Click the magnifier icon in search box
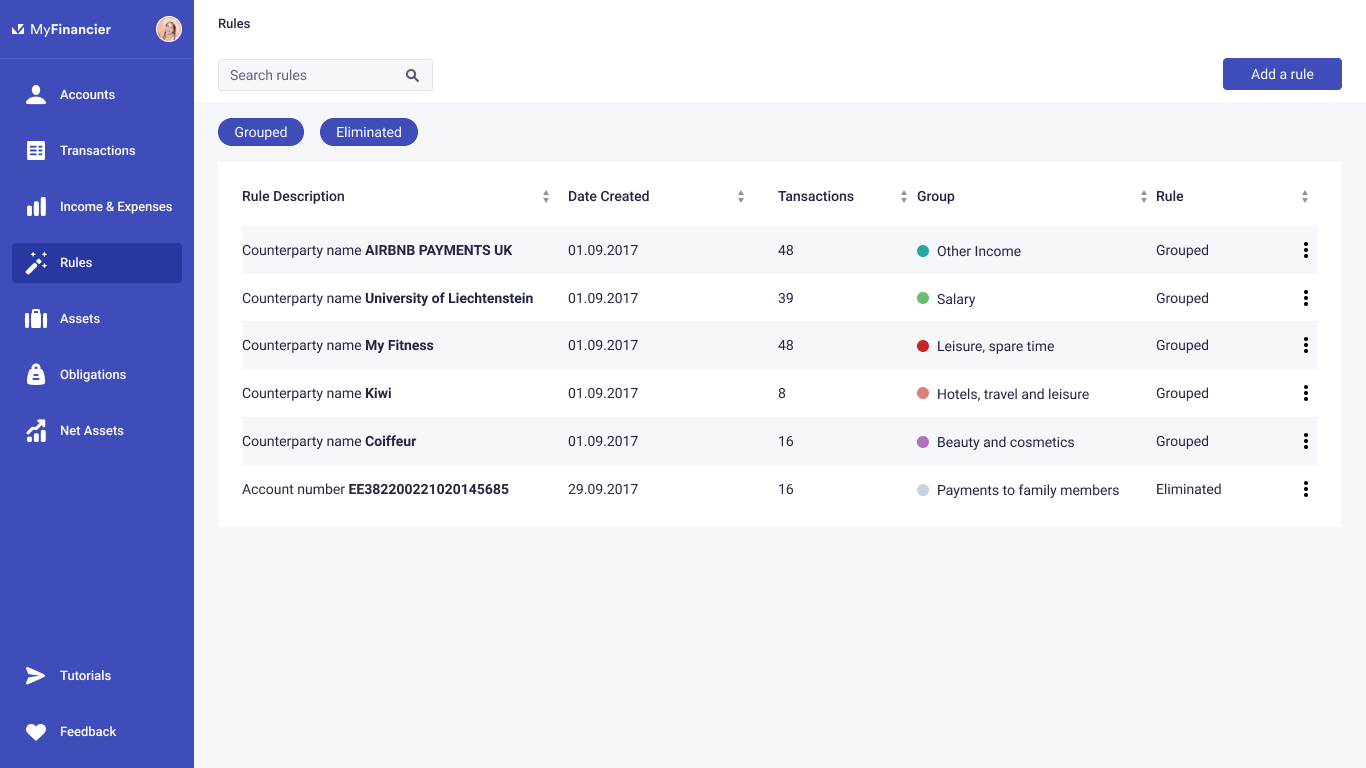The width and height of the screenshot is (1366, 768). [412, 75]
